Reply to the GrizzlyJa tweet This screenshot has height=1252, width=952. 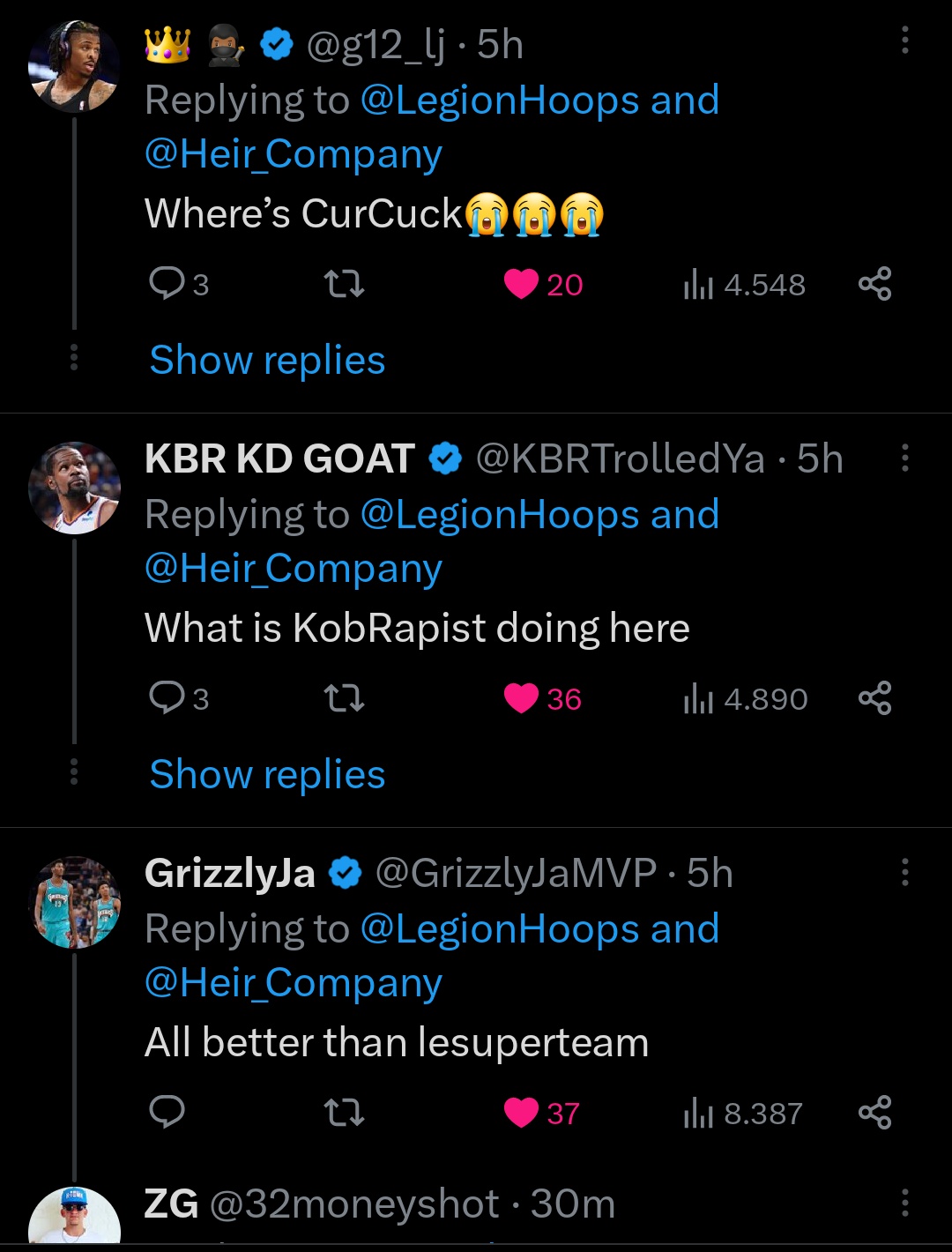[167, 1113]
